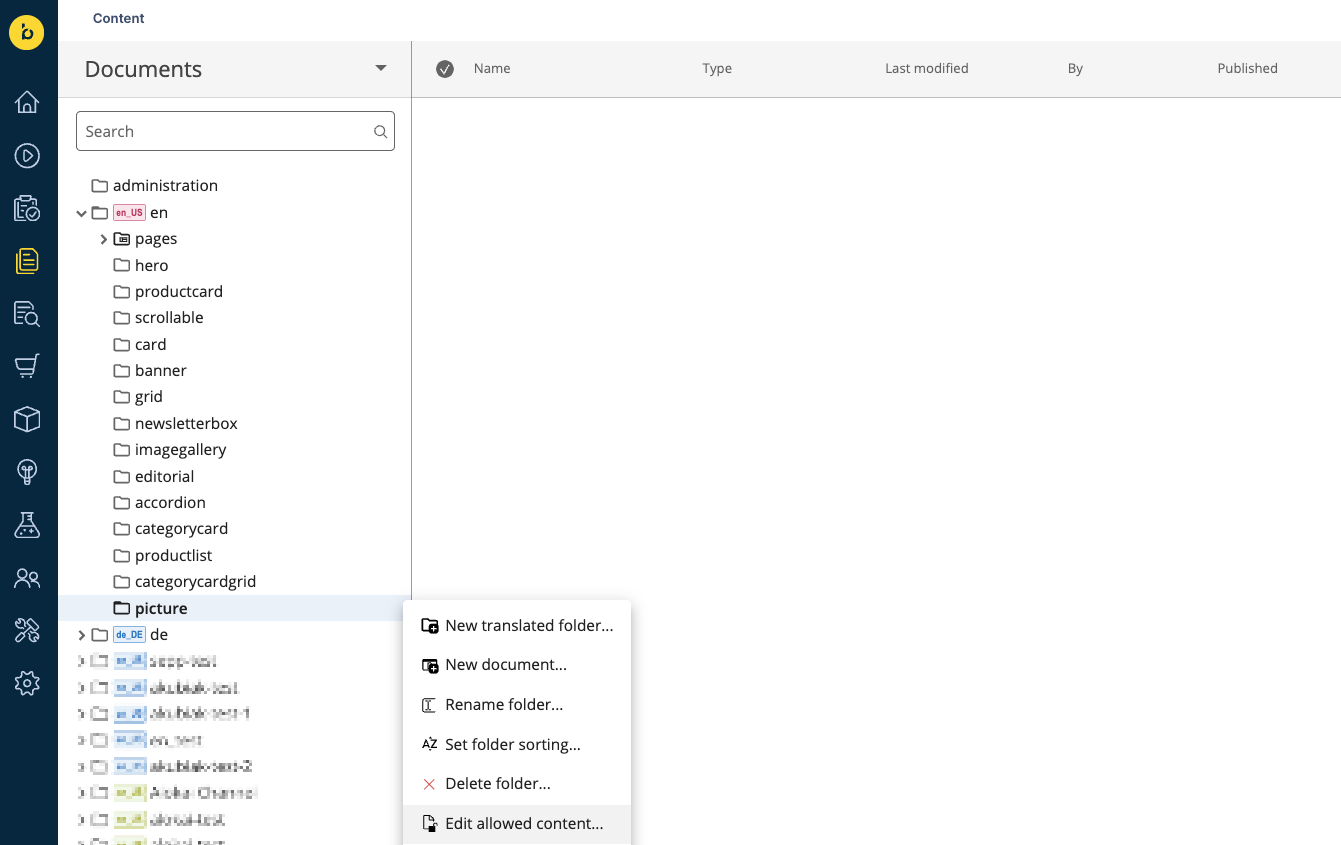1341x845 pixels.
Task: Open the settings gear sidebar icon
Action: [x=27, y=683]
